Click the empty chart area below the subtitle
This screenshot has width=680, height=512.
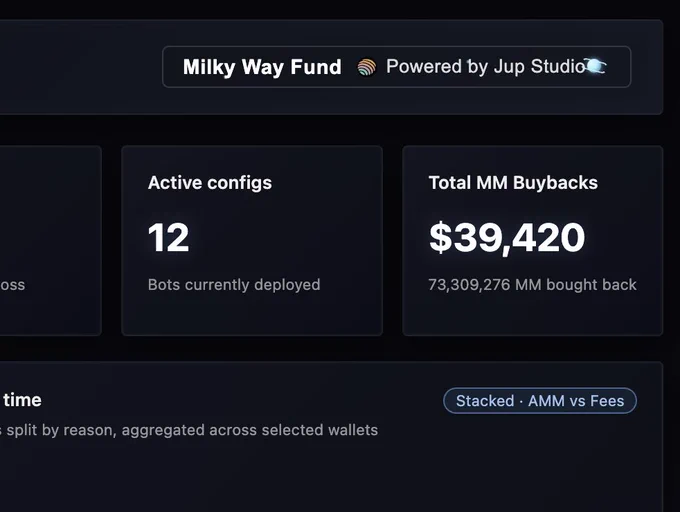point(330,477)
